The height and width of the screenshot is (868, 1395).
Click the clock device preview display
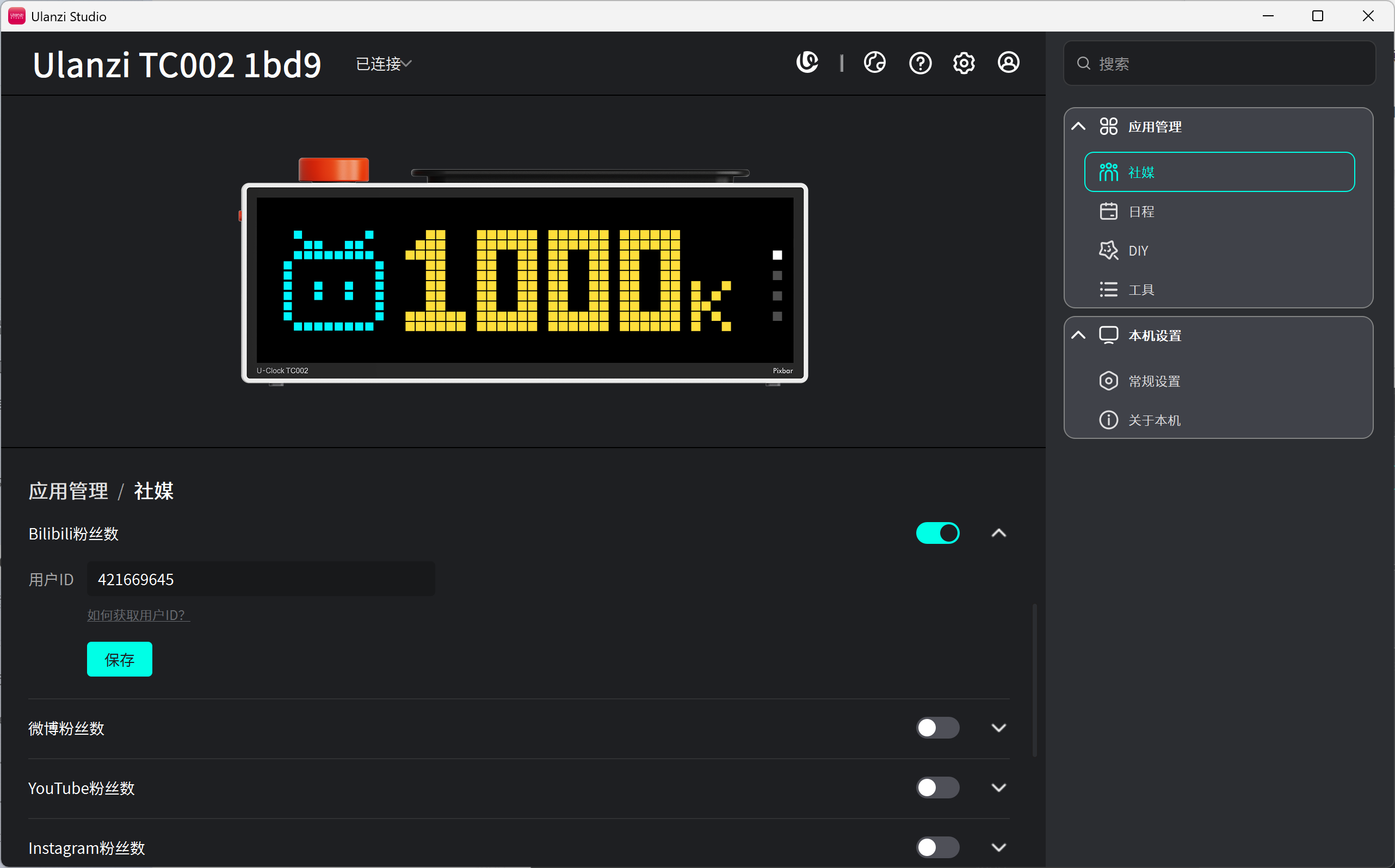coord(524,280)
